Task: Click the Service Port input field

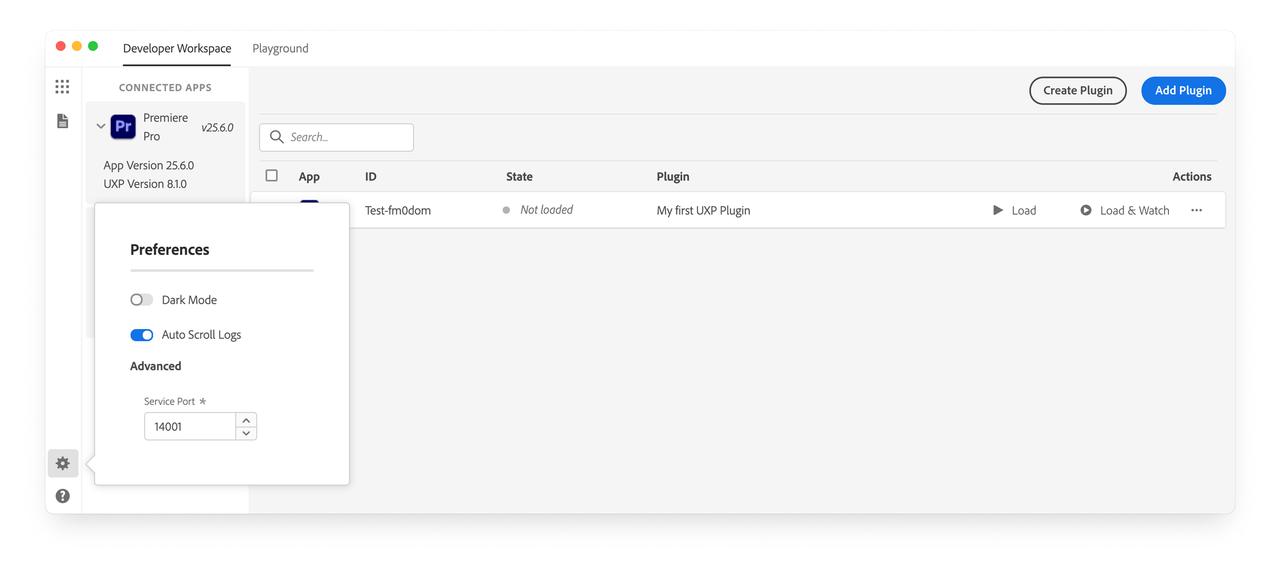Action: [x=190, y=427]
